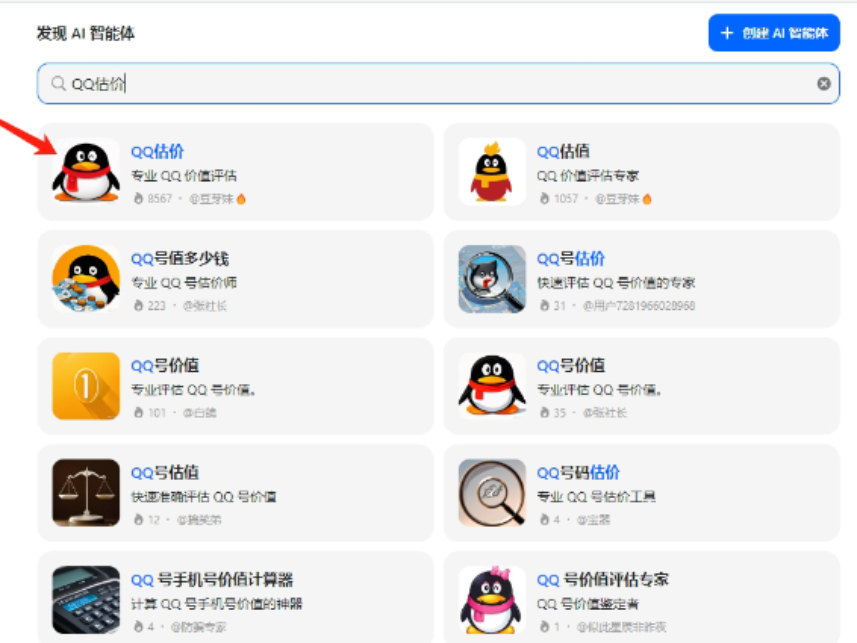Open the QQ估值 avatar with the crowned penguin

492,172
